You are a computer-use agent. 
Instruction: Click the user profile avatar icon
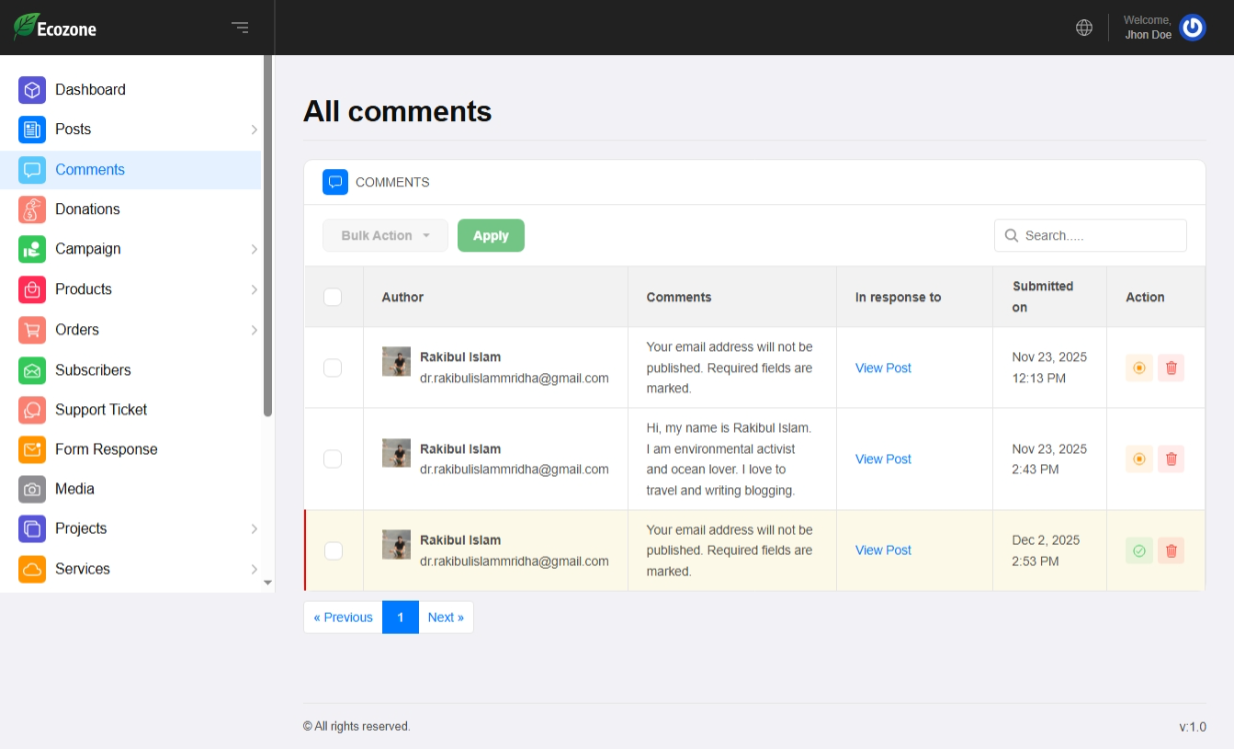click(x=1192, y=28)
